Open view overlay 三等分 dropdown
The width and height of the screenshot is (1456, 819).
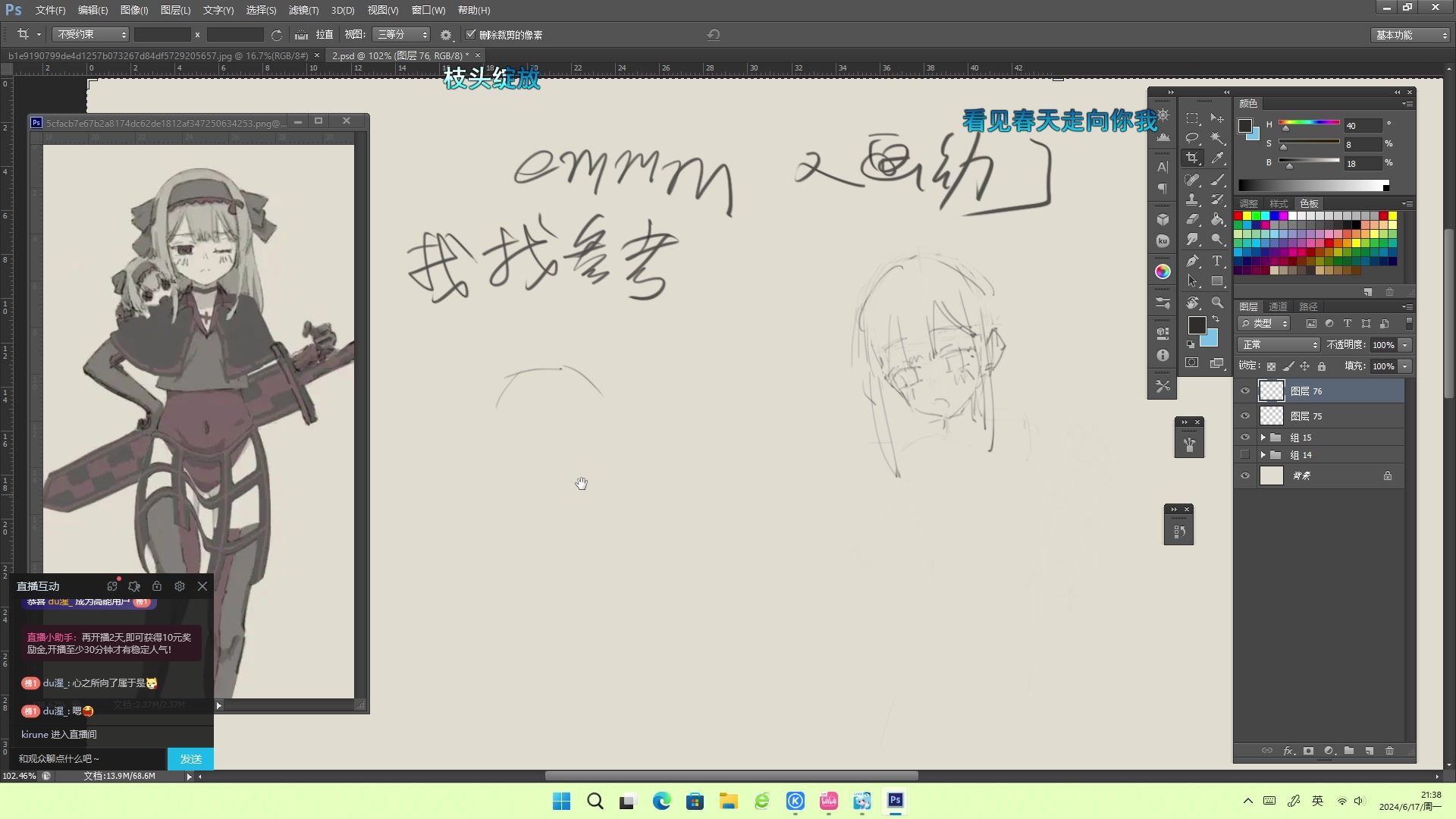(x=401, y=35)
